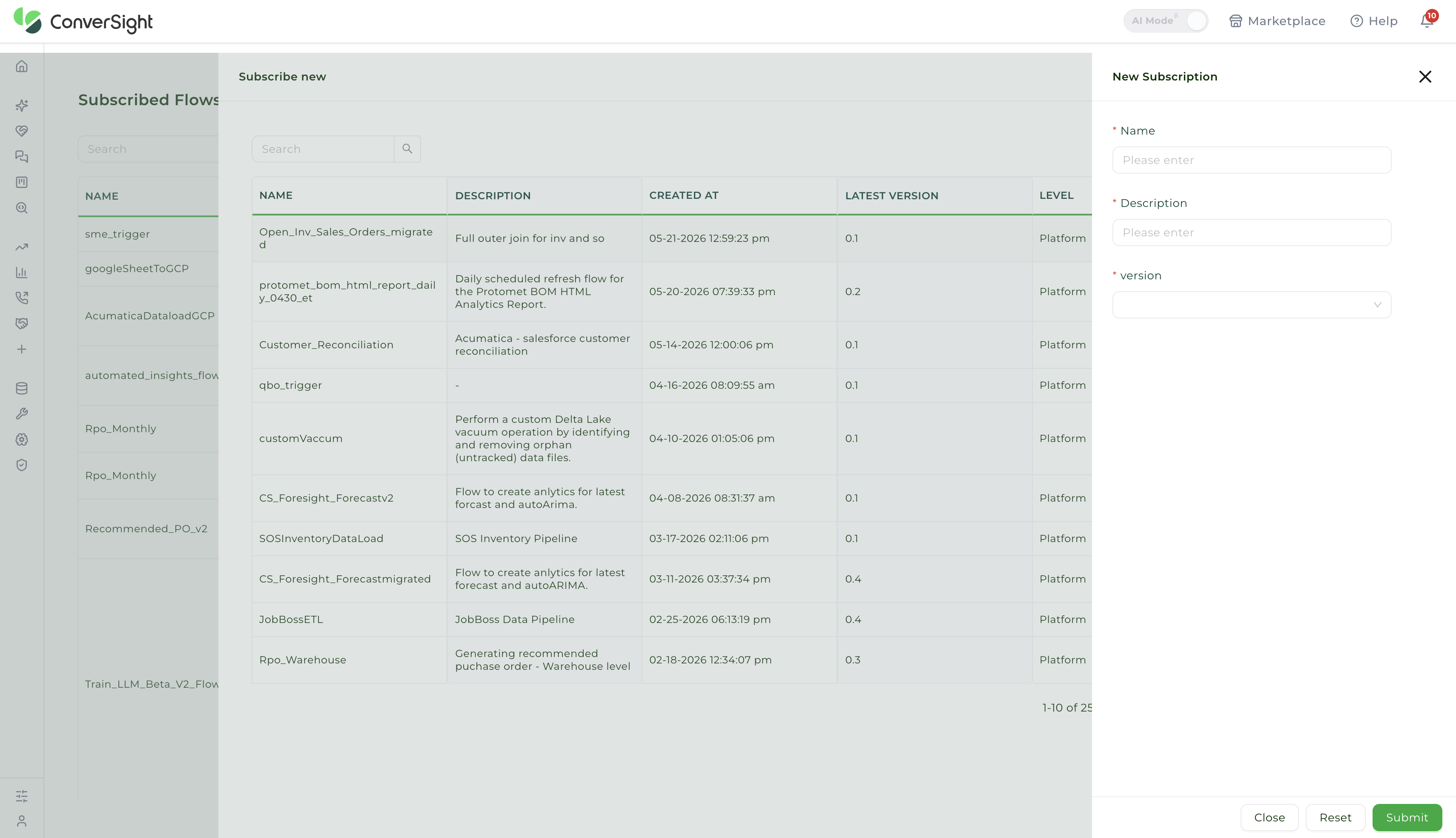Open the Marketplace menu
The height and width of the screenshot is (838, 1456).
coord(1277,21)
